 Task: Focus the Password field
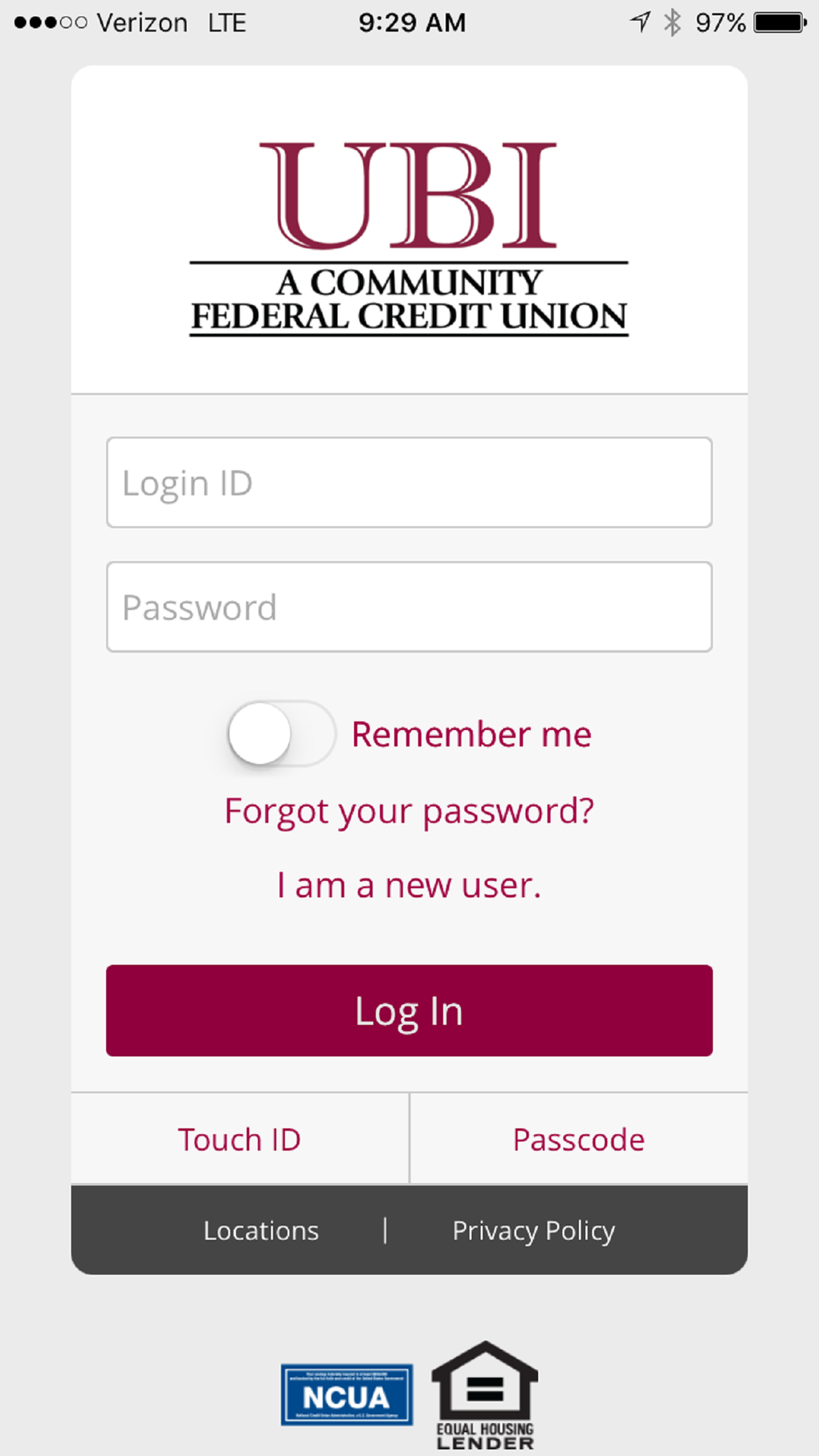pyautogui.click(x=409, y=607)
